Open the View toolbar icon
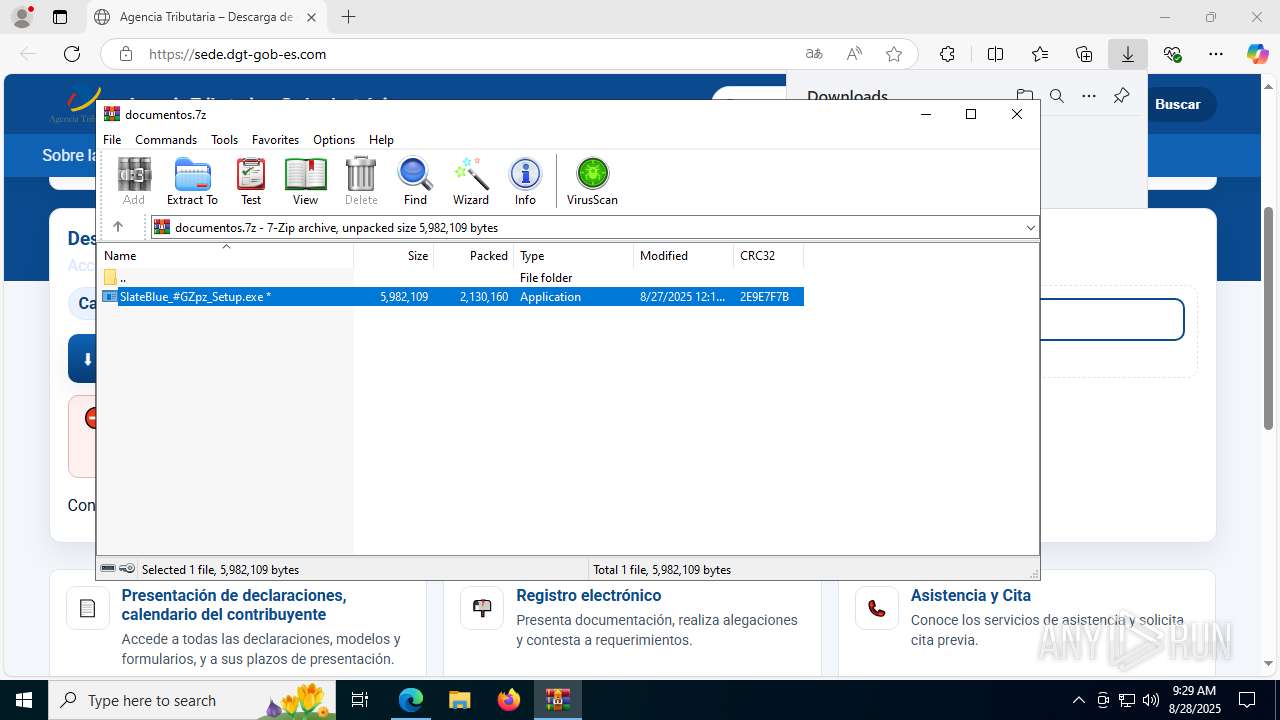 coord(305,181)
